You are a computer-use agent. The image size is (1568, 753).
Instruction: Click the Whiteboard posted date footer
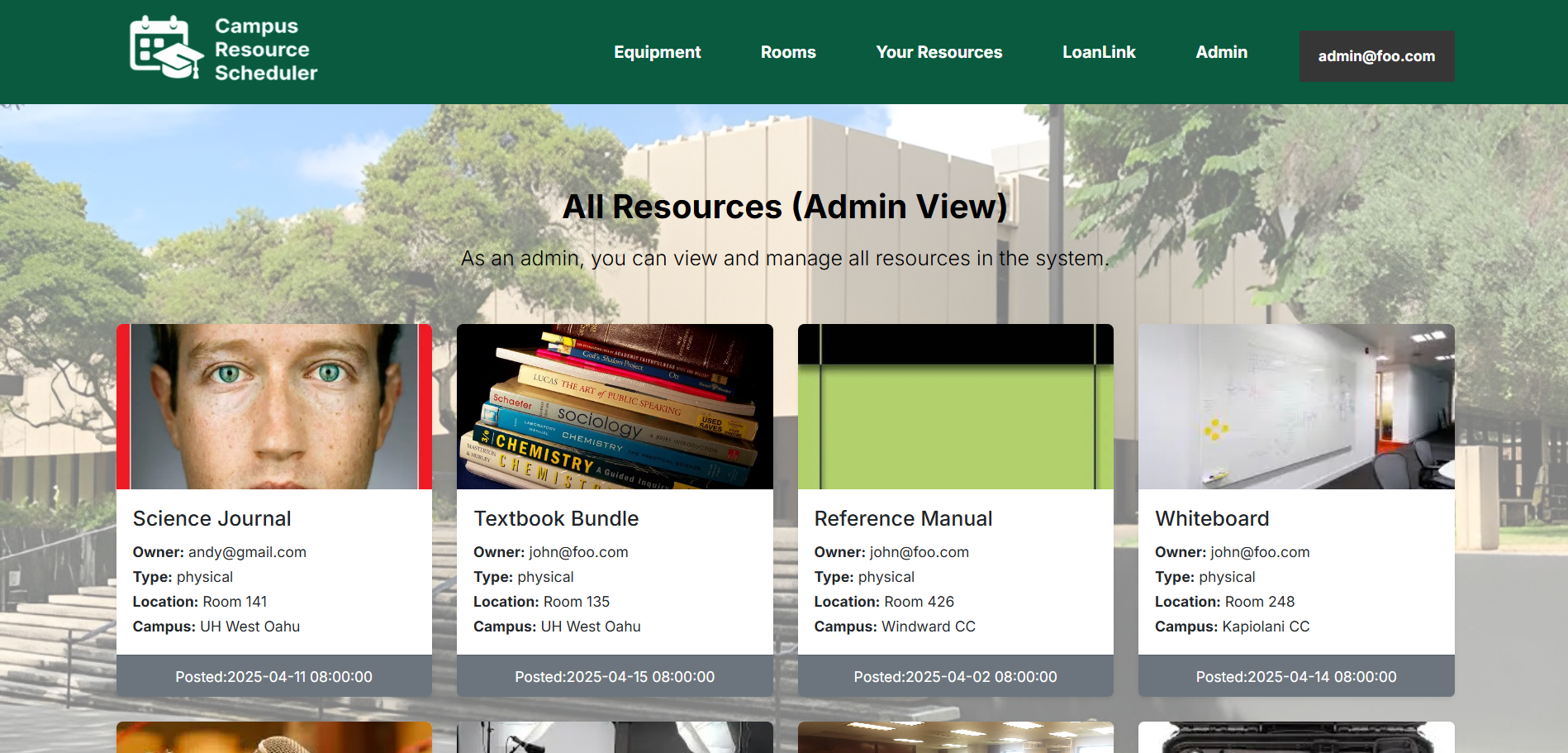[x=1295, y=676]
